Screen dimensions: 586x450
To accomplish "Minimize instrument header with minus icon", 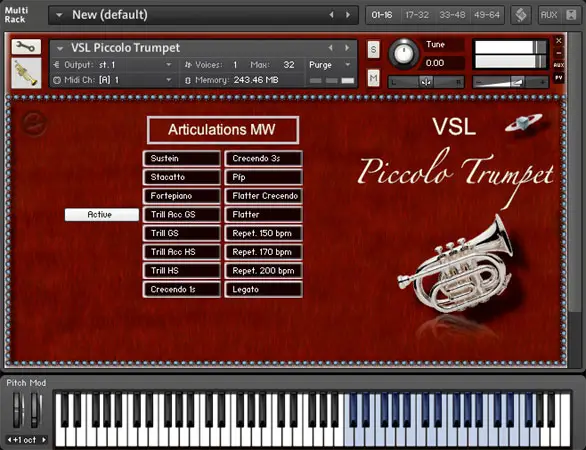I will tap(559, 53).
